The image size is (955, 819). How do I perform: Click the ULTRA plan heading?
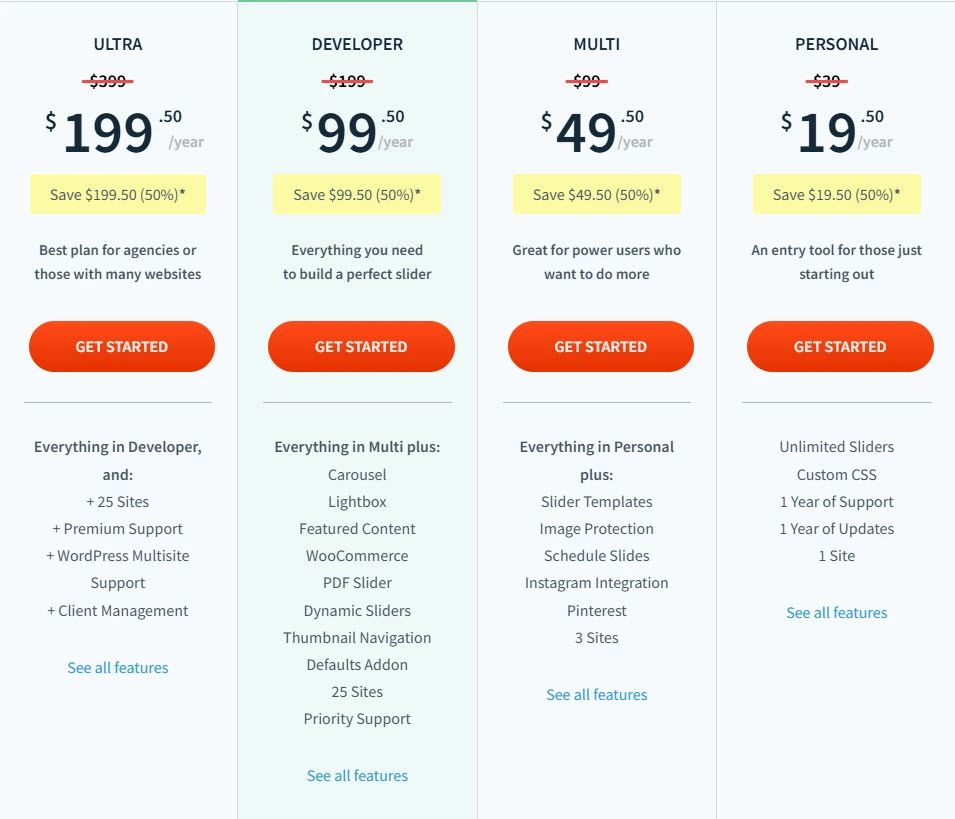pyautogui.click(x=118, y=45)
